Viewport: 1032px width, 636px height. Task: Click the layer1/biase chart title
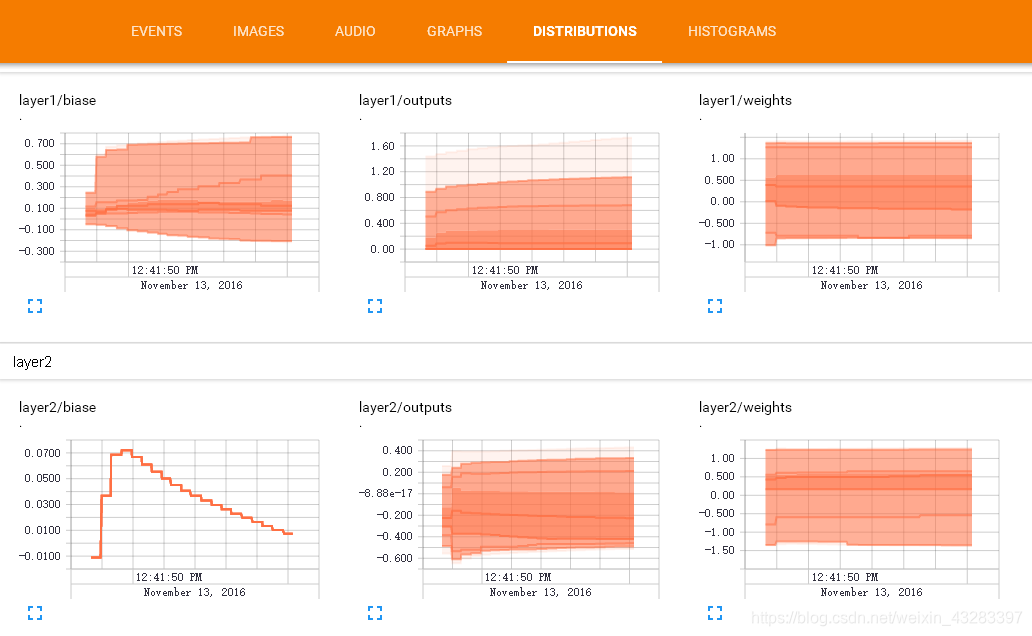[57, 100]
